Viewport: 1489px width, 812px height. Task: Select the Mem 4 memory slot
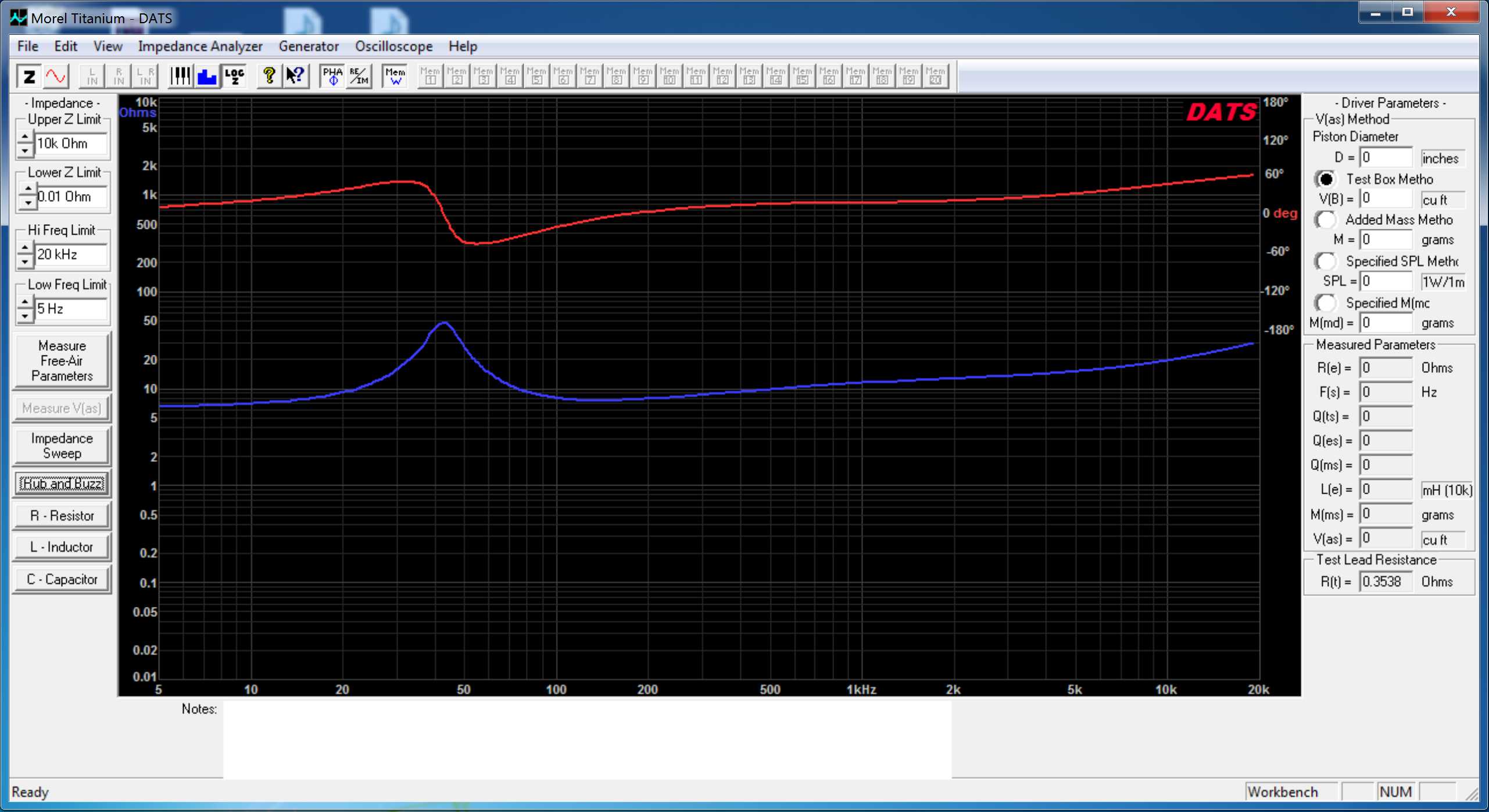(x=510, y=76)
